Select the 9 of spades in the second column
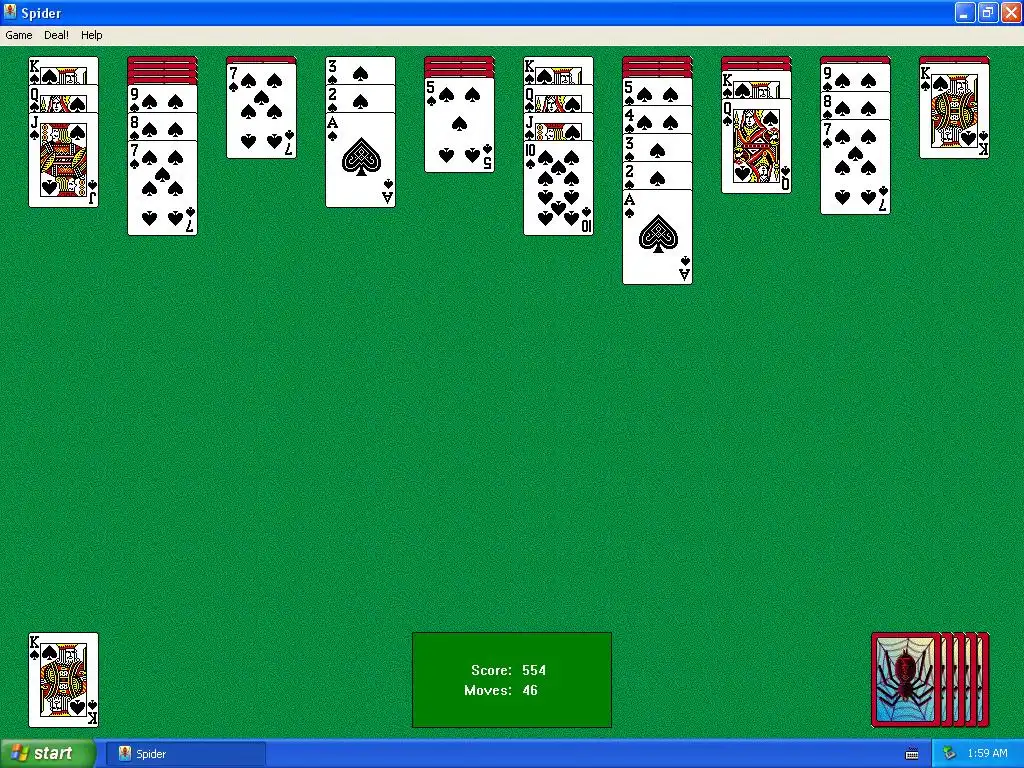This screenshot has height=768, width=1024. point(162,99)
